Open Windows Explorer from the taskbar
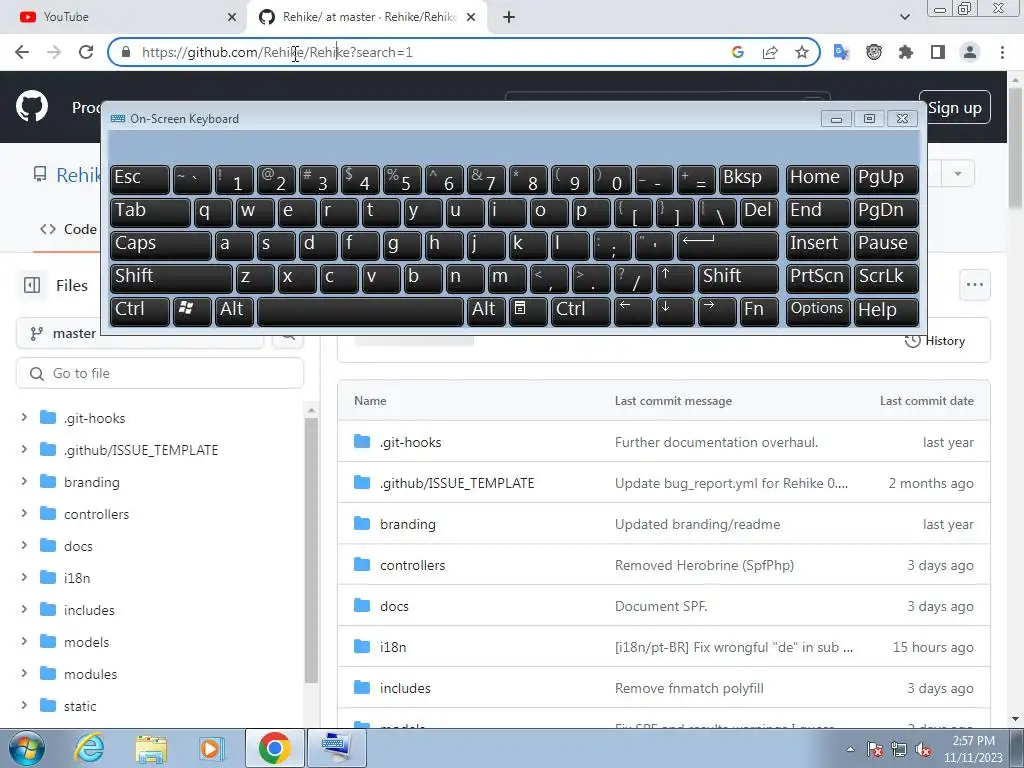 [x=151, y=748]
